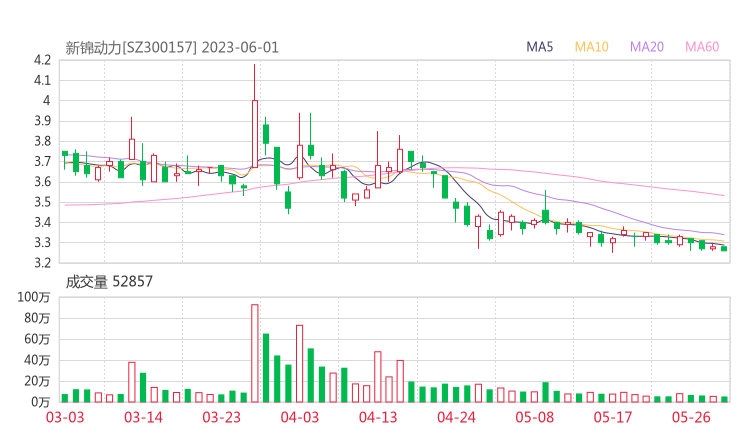This screenshot has width=740, height=440.
Task: Click the 04-24 date label
Action: click(x=456, y=417)
